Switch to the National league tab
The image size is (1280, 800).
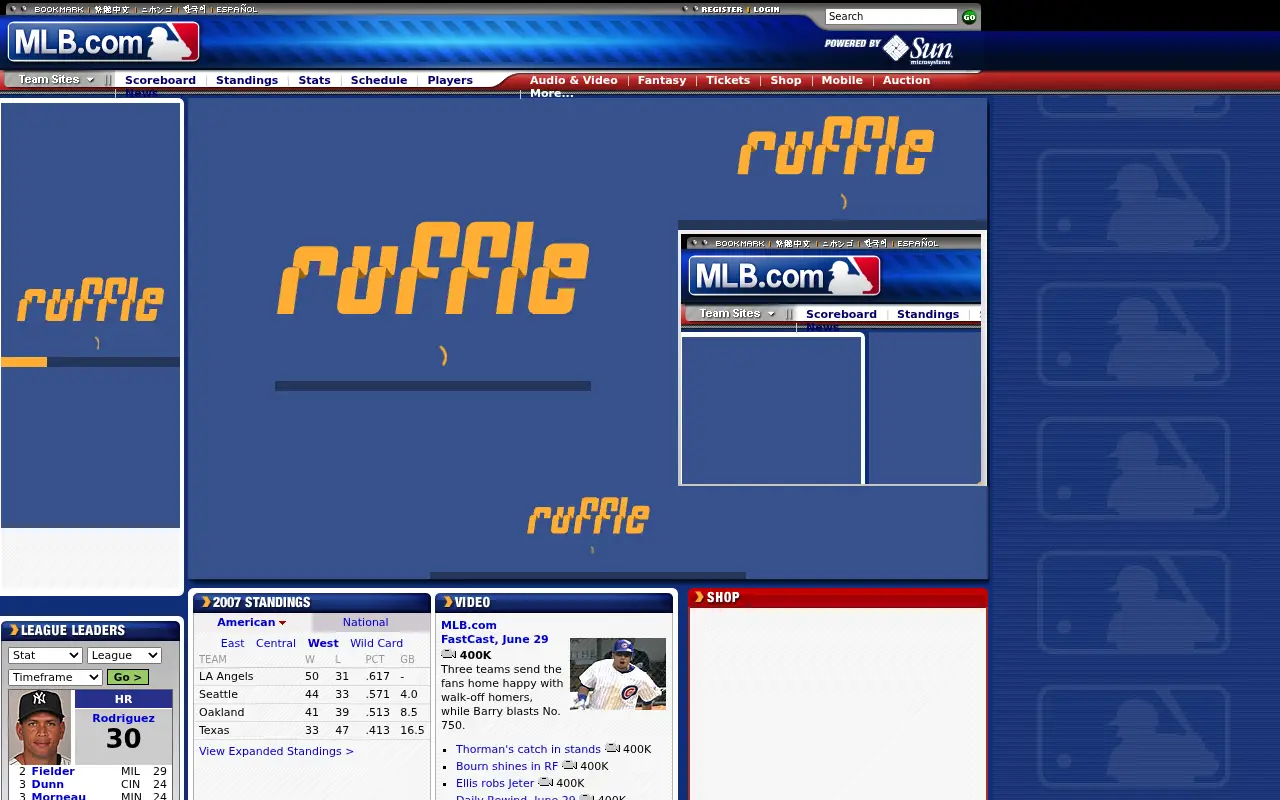click(365, 622)
